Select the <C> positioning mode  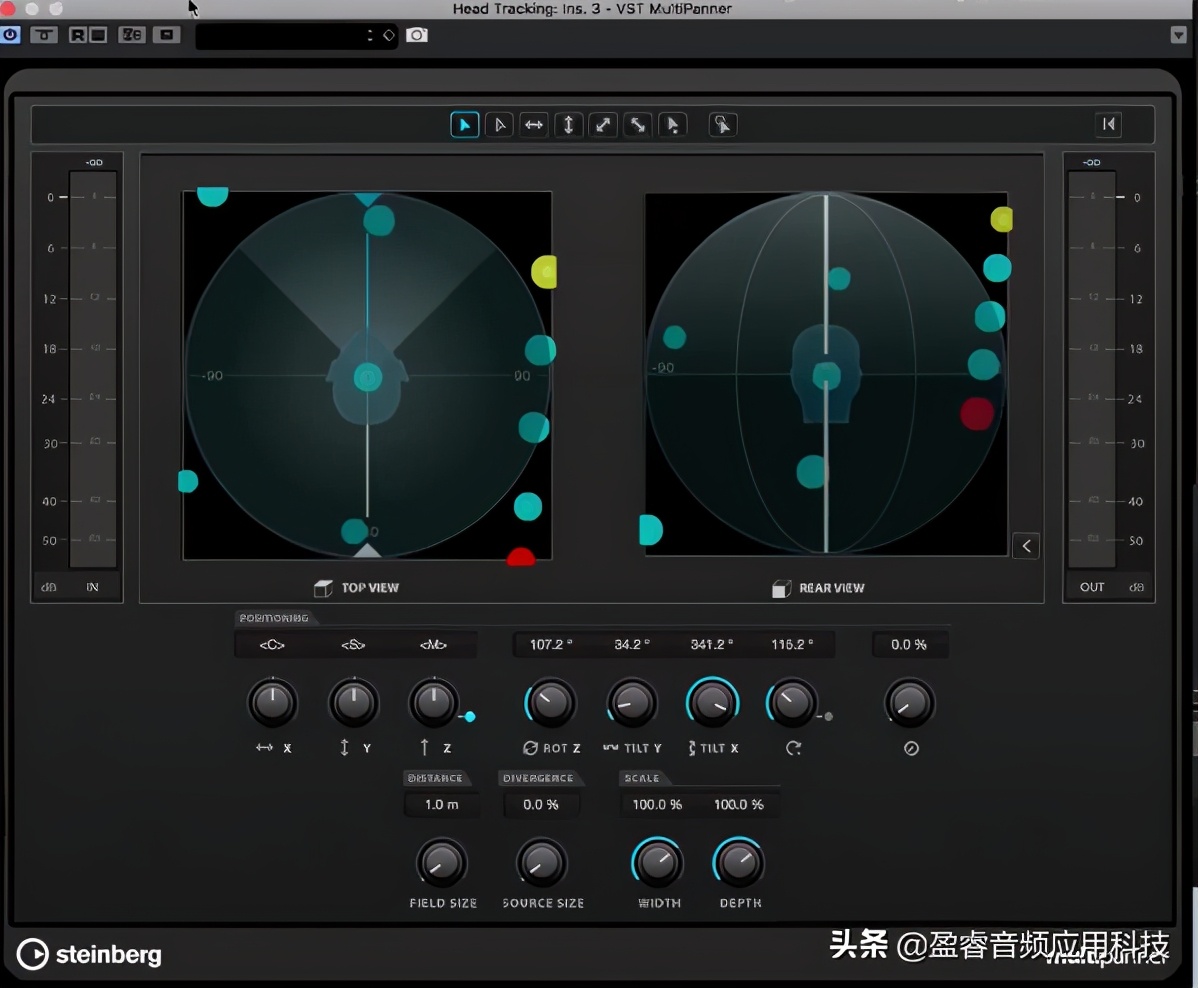click(x=272, y=645)
